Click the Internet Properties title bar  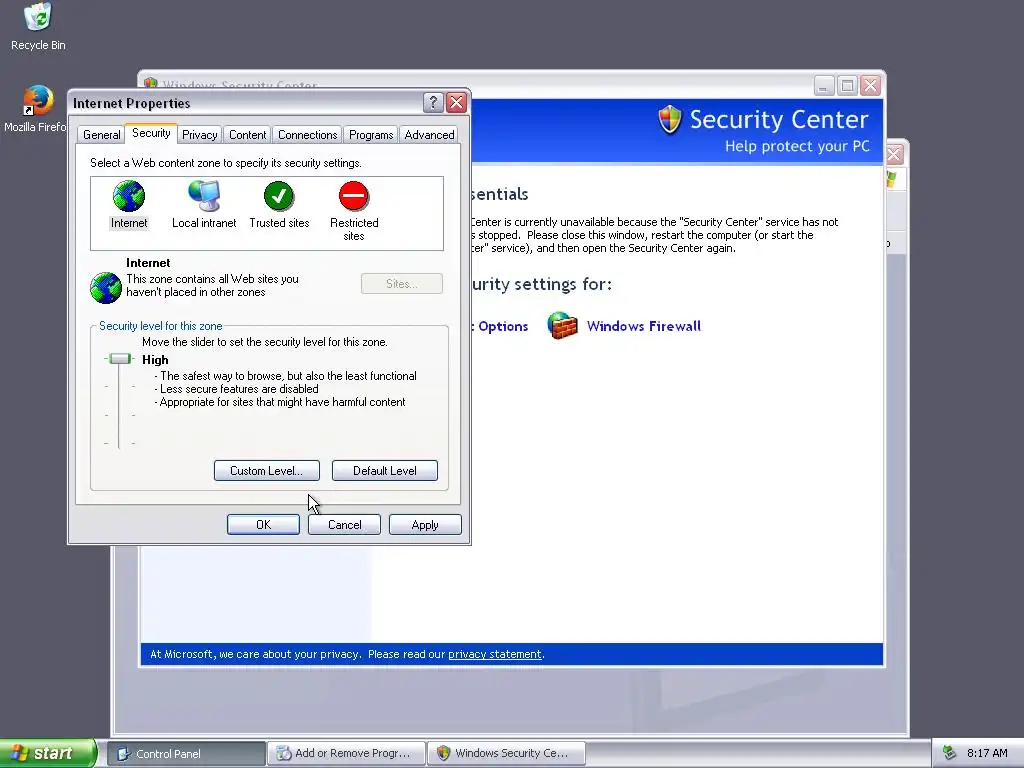(245, 103)
